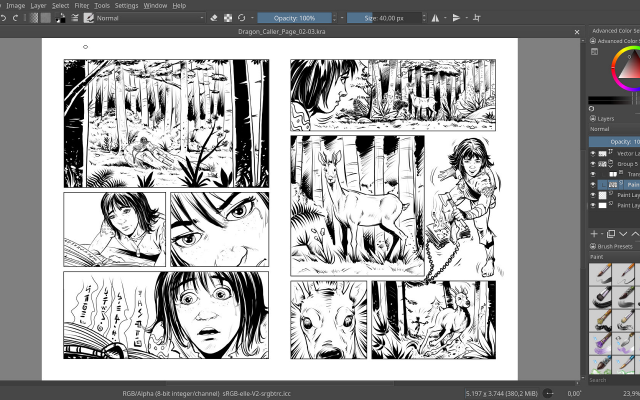This screenshot has width=640, height=400.
Task: Hide the Transparency mask layer
Action: pos(593,174)
